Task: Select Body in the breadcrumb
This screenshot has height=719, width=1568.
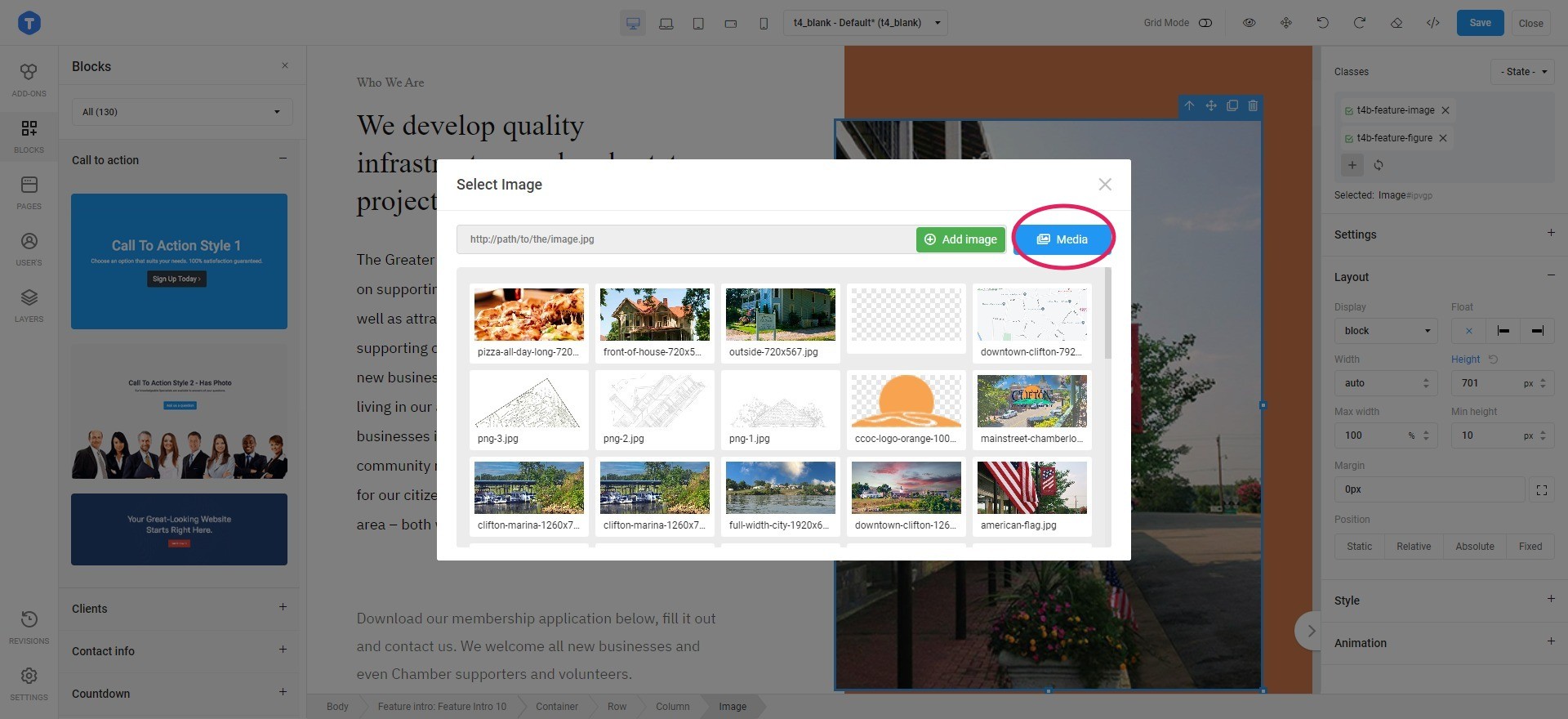Action: coord(337,707)
